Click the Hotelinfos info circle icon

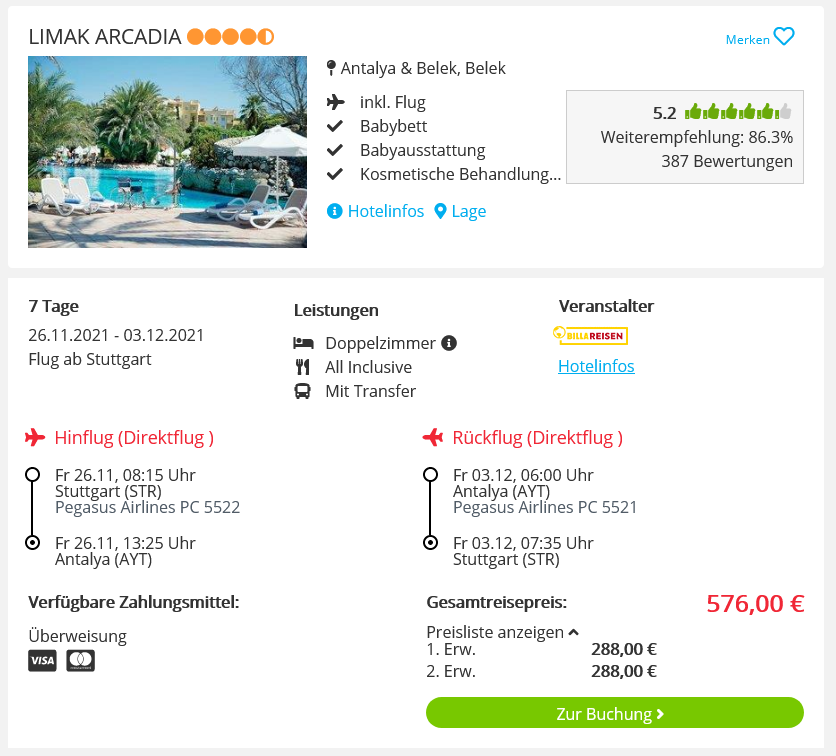point(334,211)
